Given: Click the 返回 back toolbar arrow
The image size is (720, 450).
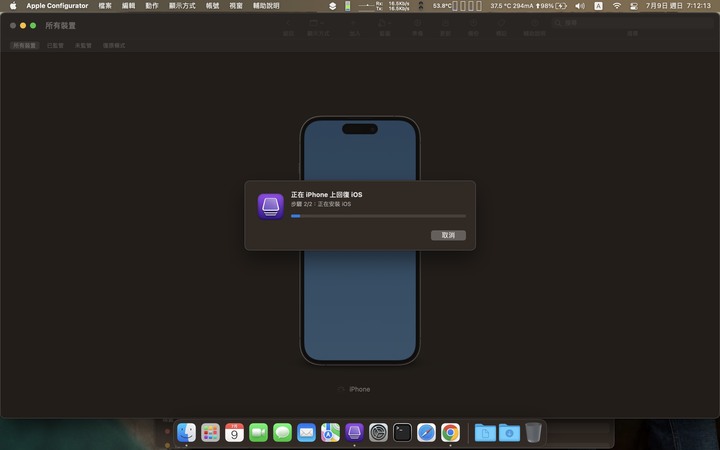Looking at the screenshot, I should coord(288,23).
